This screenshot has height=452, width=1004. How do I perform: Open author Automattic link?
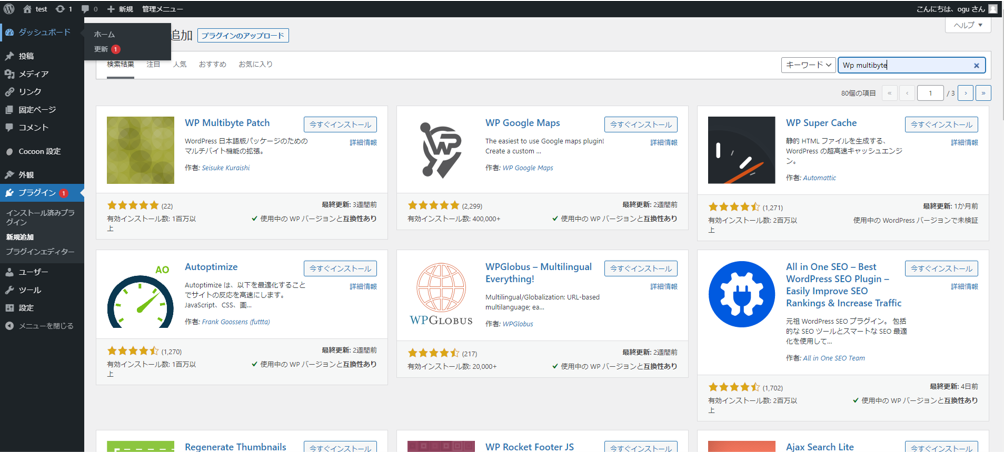pyautogui.click(x=819, y=178)
